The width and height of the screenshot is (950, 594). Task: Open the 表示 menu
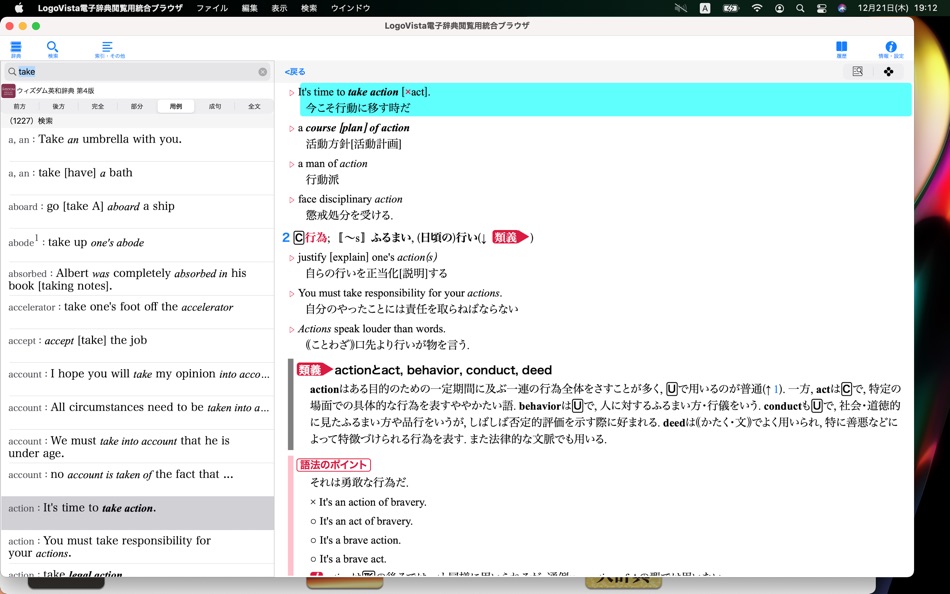click(279, 8)
